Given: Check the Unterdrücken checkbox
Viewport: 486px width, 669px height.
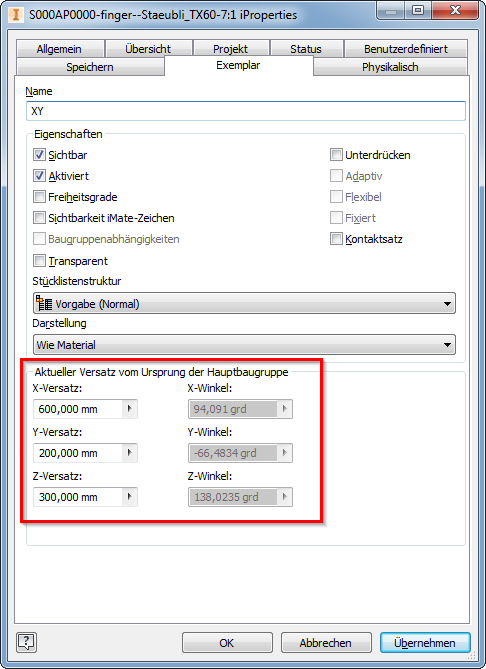Looking at the screenshot, I should tap(336, 154).
